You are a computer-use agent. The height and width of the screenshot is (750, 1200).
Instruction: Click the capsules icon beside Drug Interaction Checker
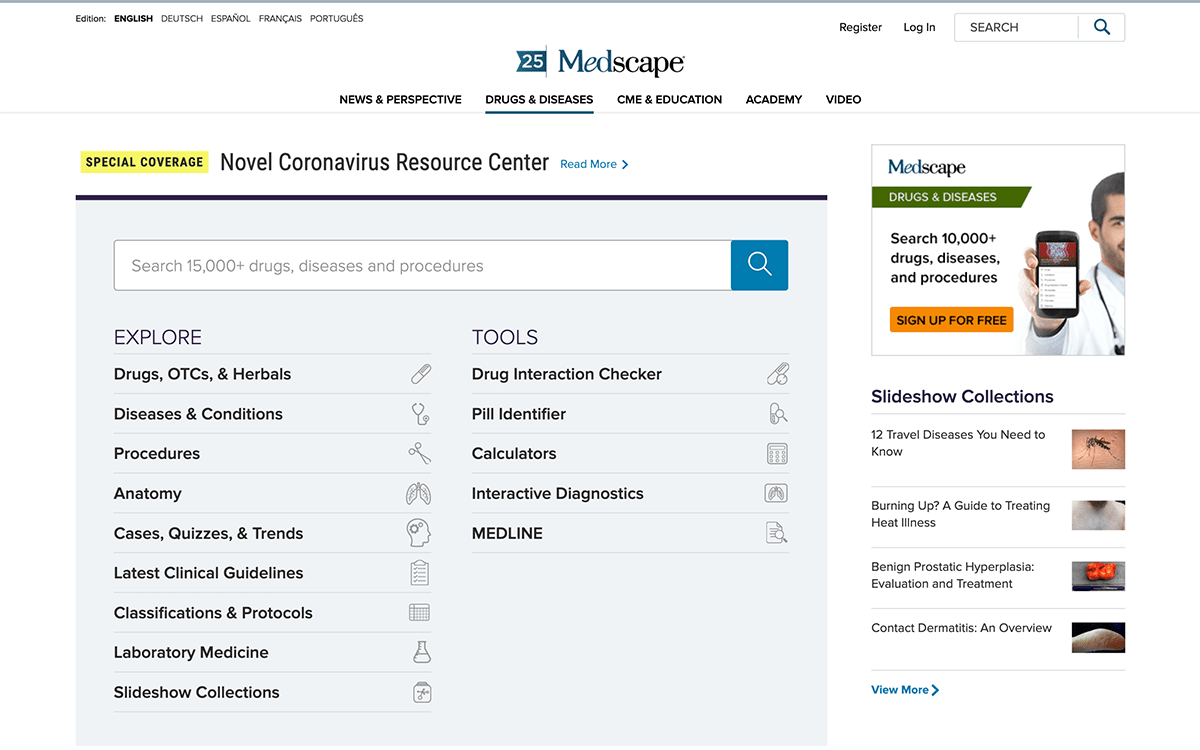(x=777, y=374)
